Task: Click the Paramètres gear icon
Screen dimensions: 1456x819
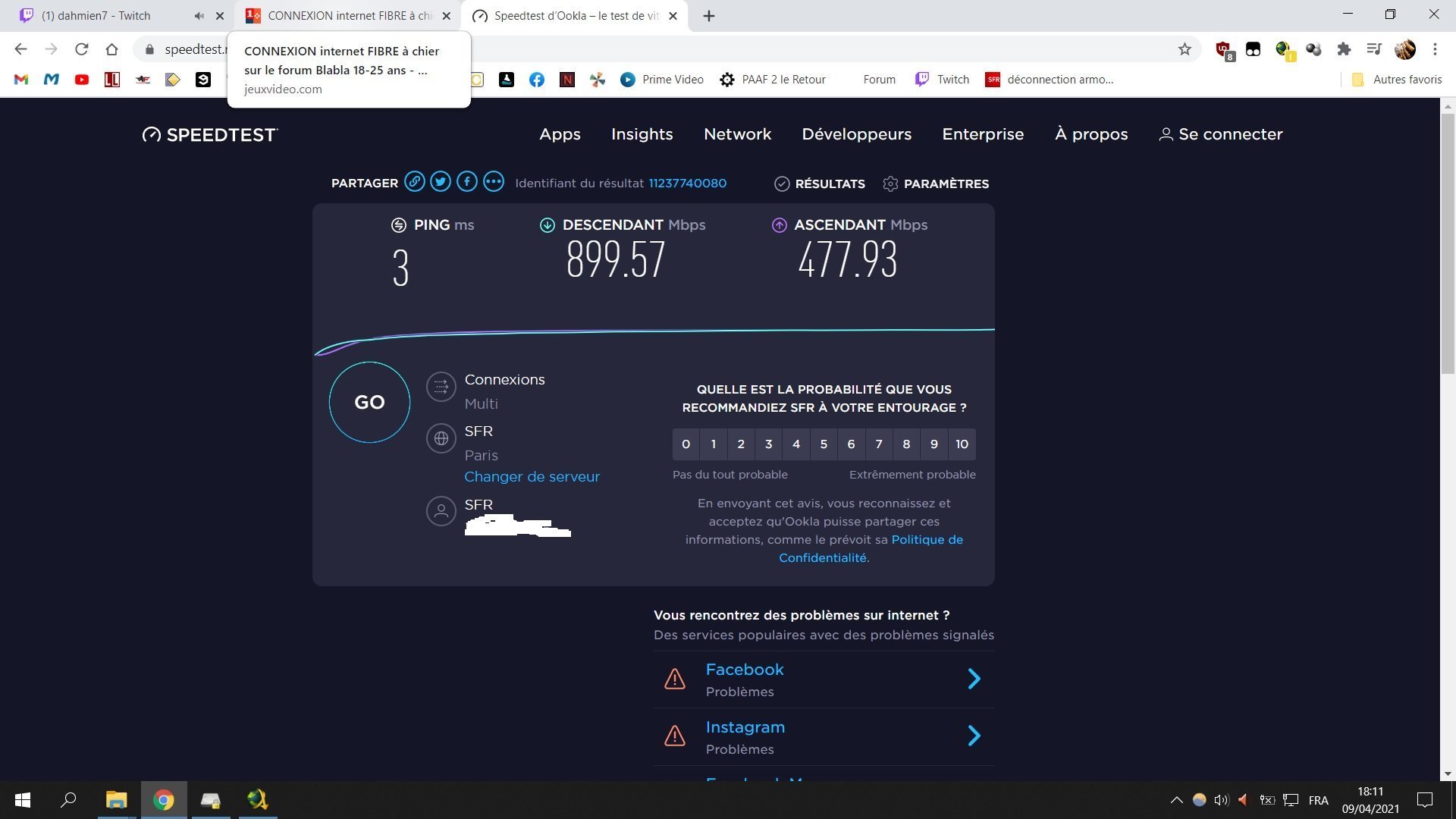Action: pos(890,184)
